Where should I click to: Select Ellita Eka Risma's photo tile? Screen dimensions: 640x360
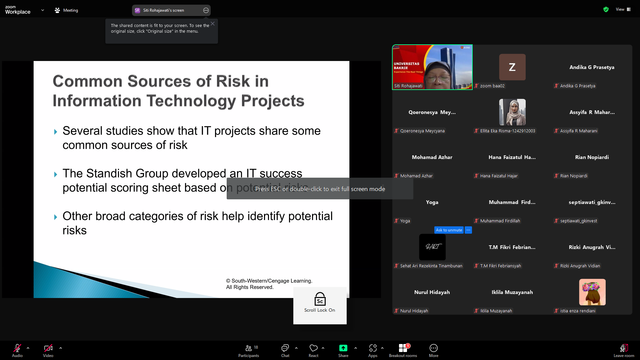(512, 112)
